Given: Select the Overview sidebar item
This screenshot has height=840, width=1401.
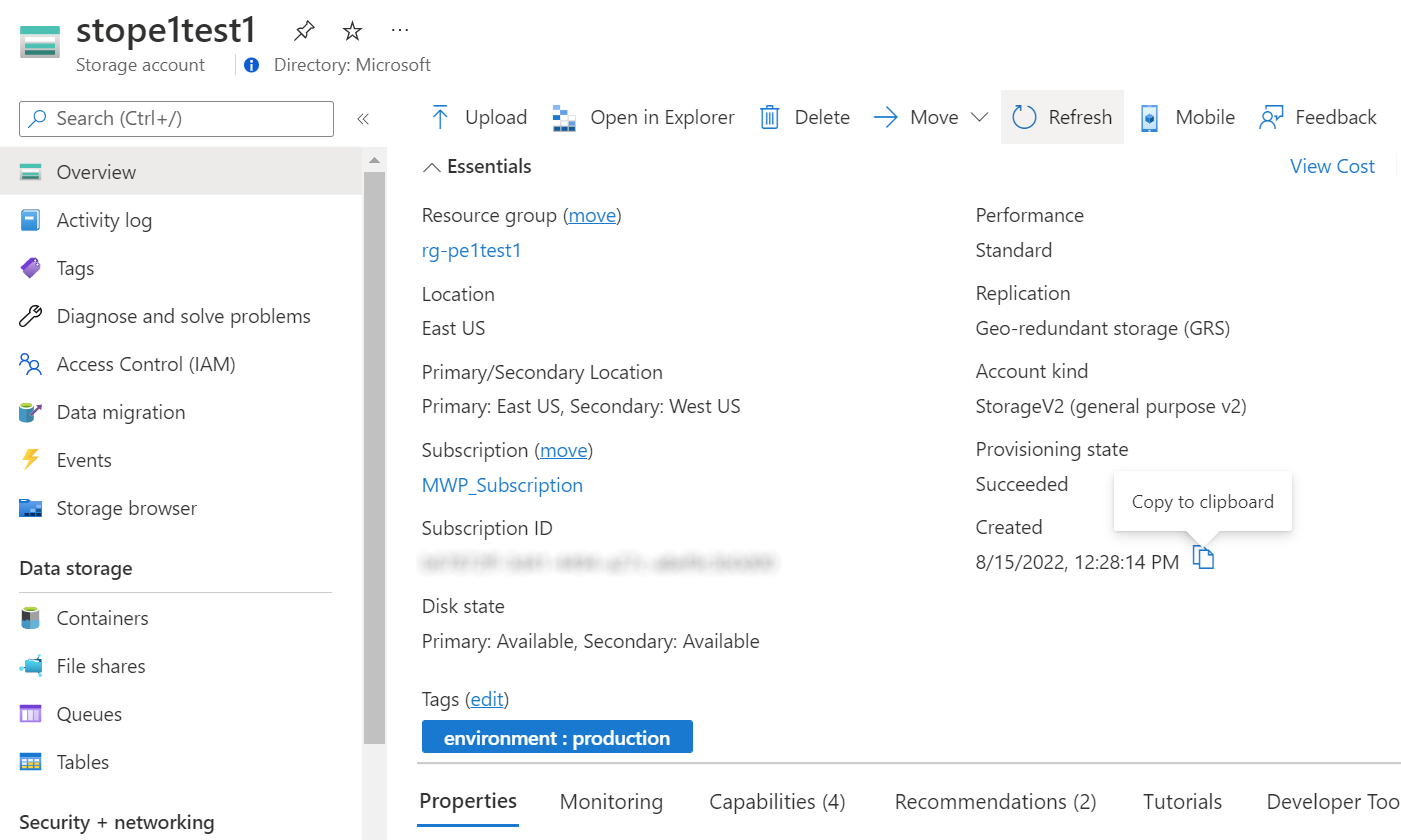Looking at the screenshot, I should pos(181,172).
